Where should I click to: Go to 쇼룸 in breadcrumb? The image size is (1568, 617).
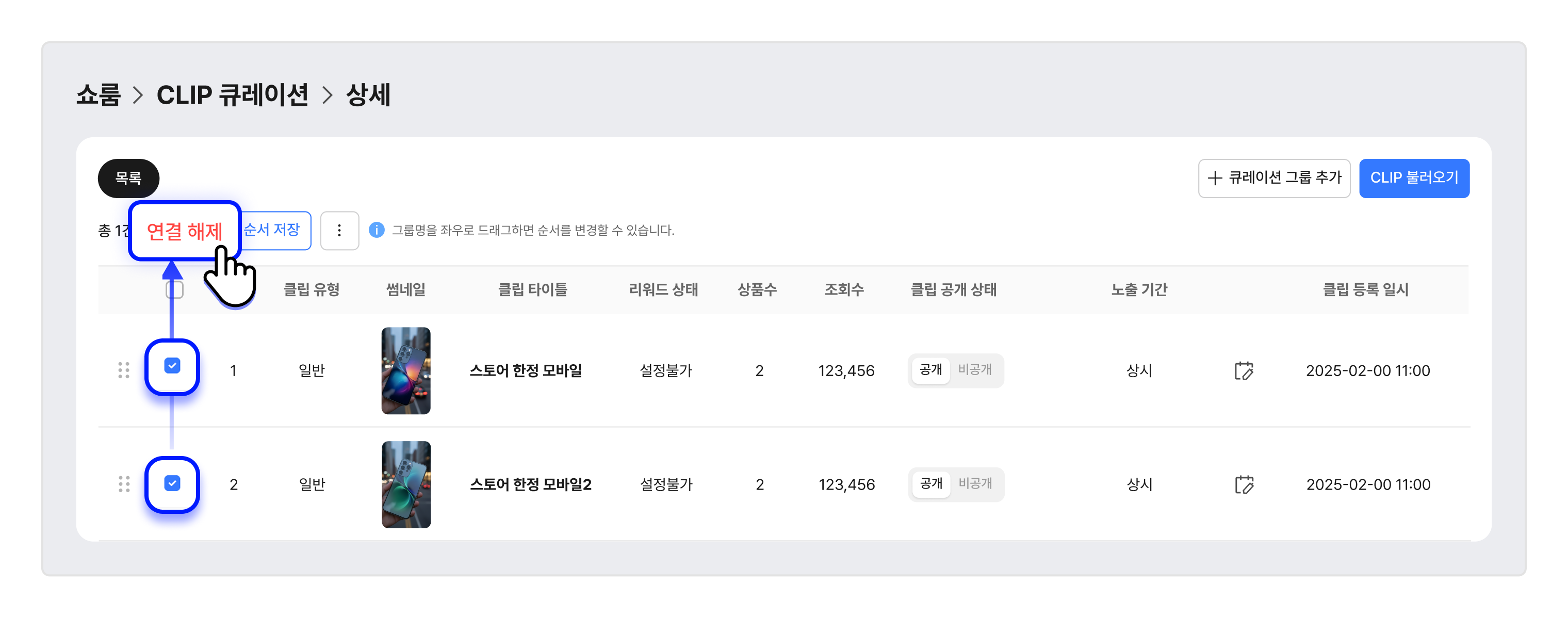click(99, 95)
